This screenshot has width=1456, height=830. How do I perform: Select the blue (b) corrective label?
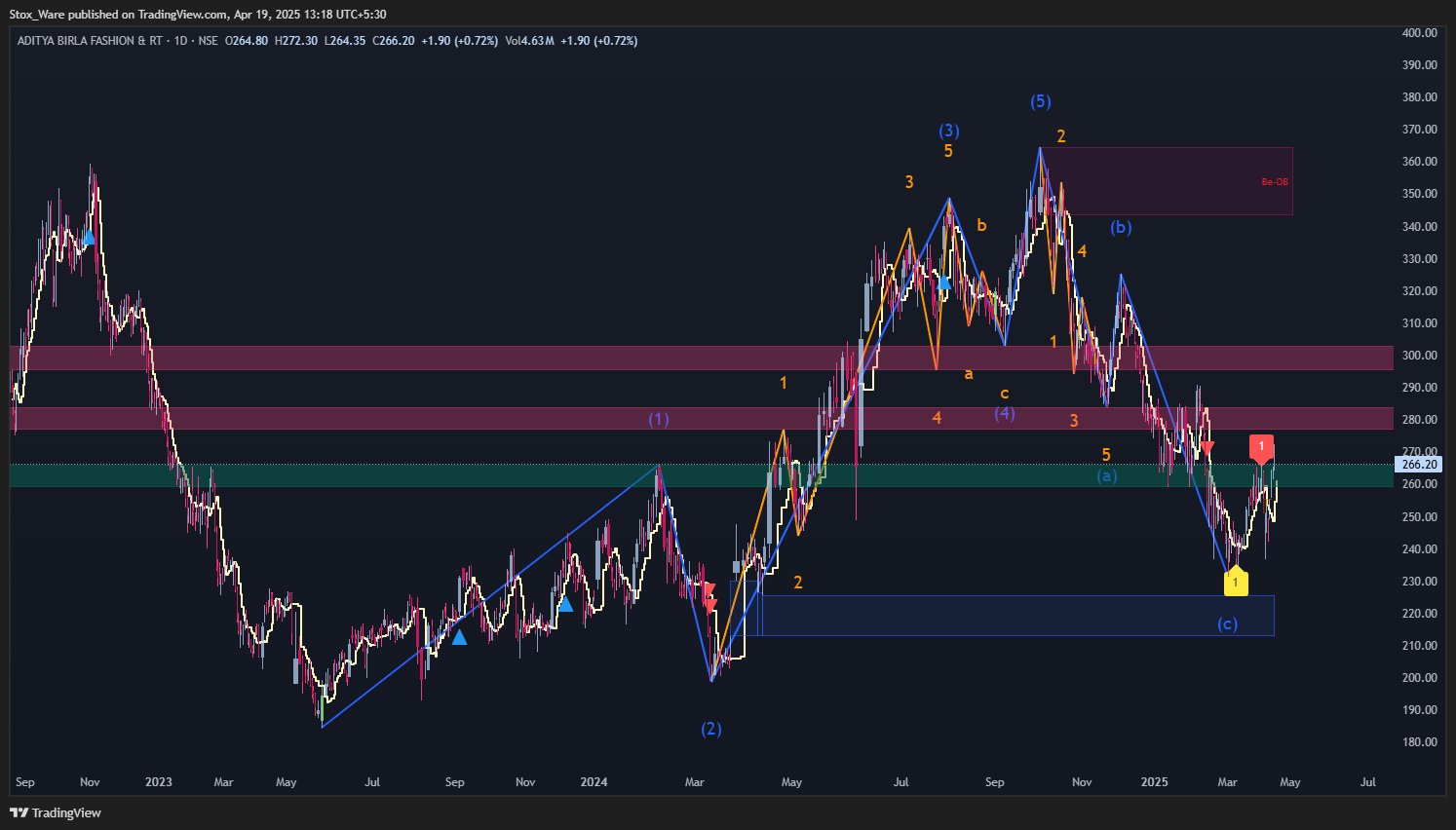tap(1121, 227)
